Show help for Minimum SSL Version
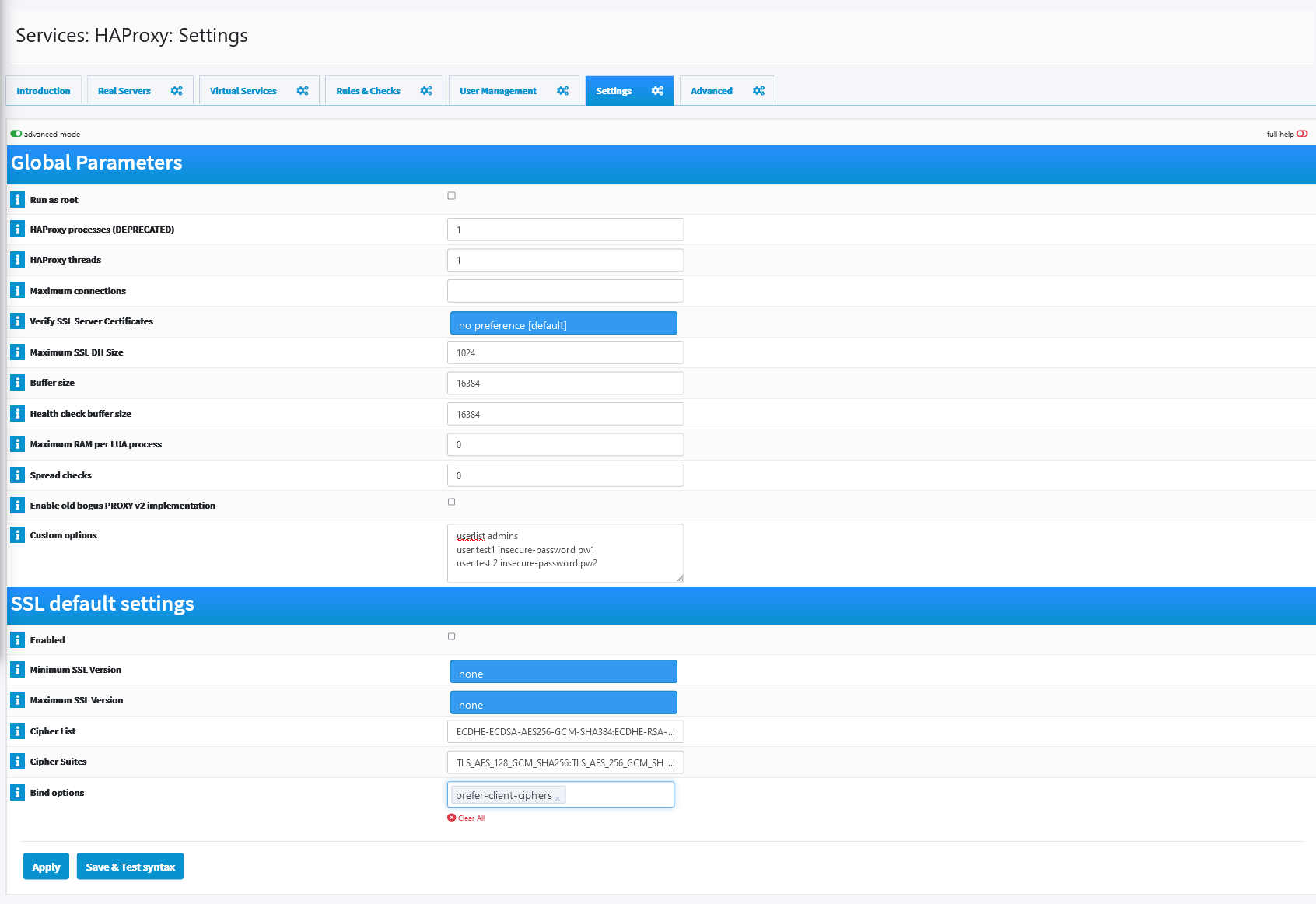Screen dimensions: 1316x904 pos(17,670)
